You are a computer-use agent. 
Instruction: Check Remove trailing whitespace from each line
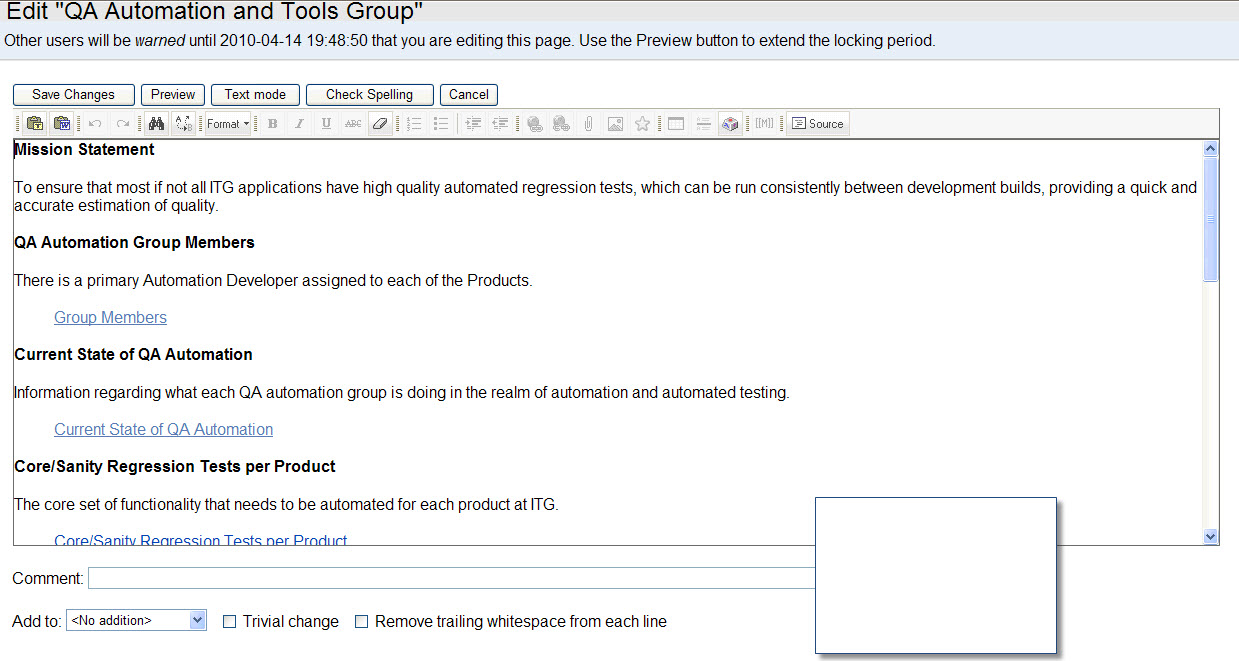tap(362, 622)
